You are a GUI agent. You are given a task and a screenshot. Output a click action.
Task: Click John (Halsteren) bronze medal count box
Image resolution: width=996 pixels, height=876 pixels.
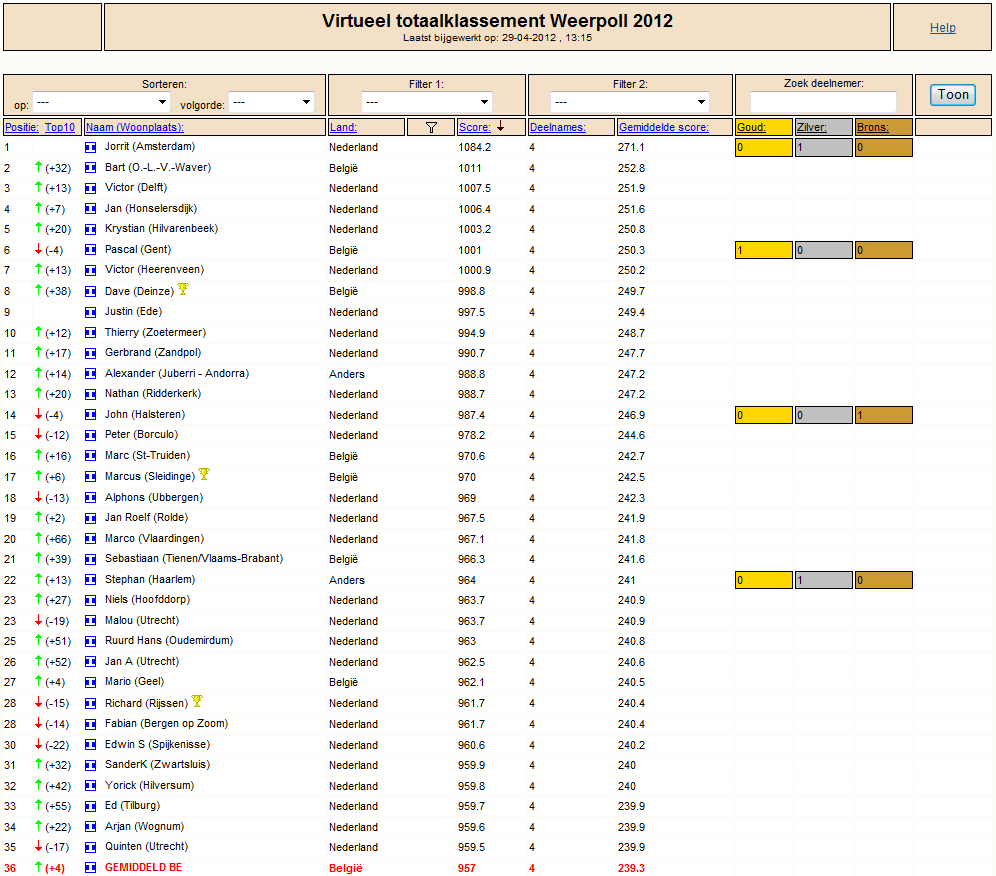[884, 415]
